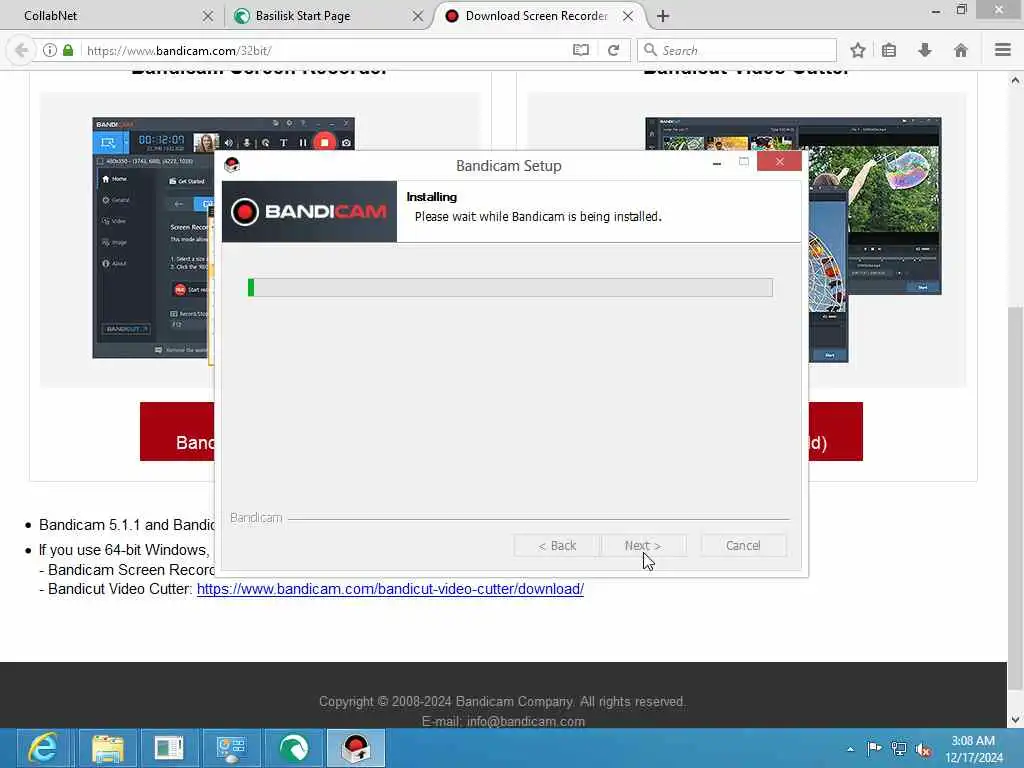
Task: Show site information icon in address bar
Action: point(50,50)
